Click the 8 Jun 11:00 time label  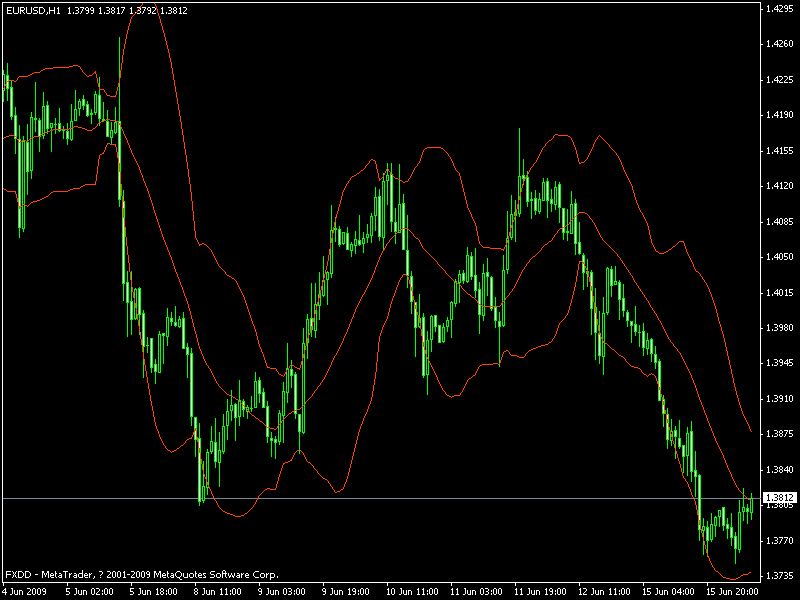218,592
